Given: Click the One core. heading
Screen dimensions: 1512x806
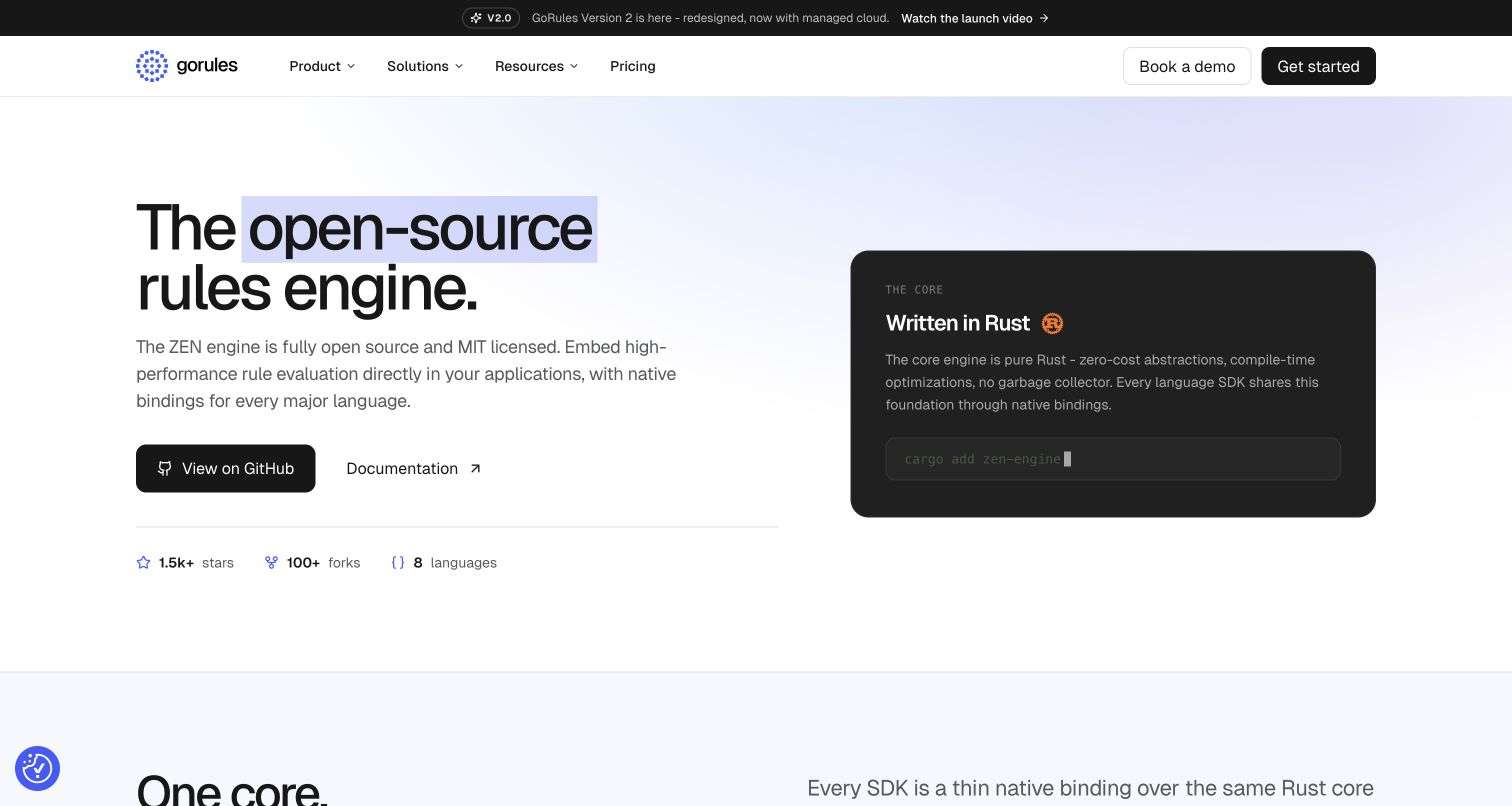Looking at the screenshot, I should [232, 790].
